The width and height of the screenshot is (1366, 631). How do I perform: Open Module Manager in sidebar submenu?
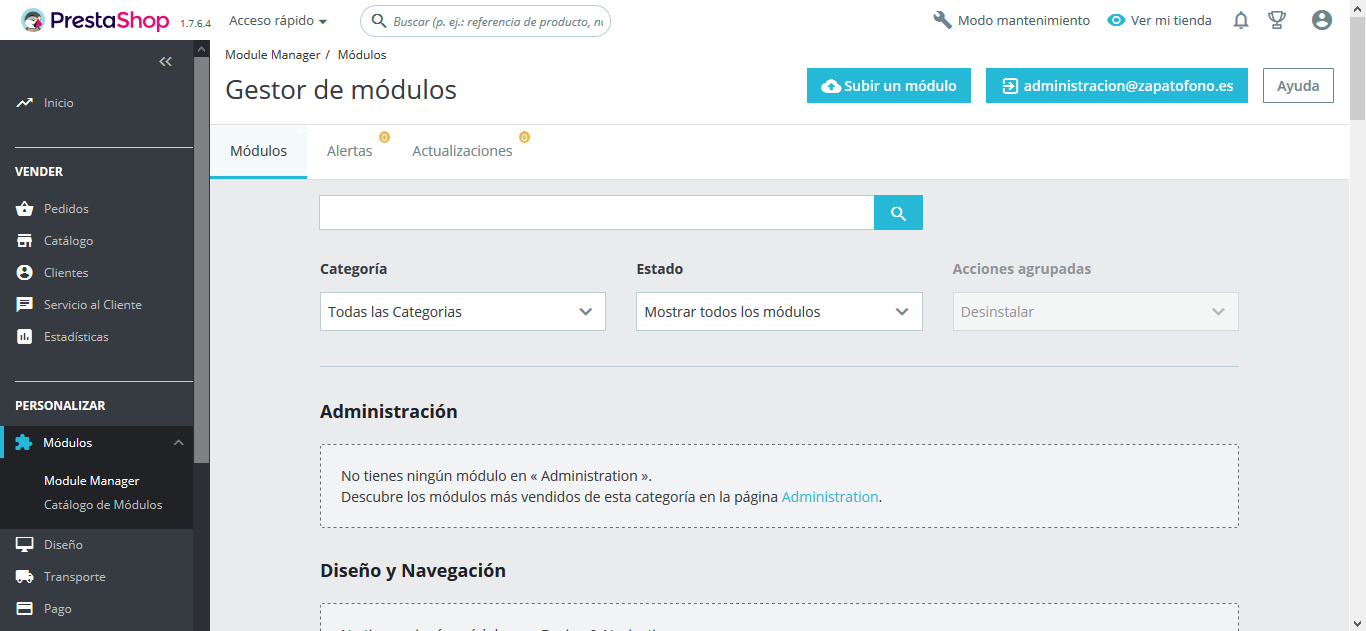coord(92,481)
